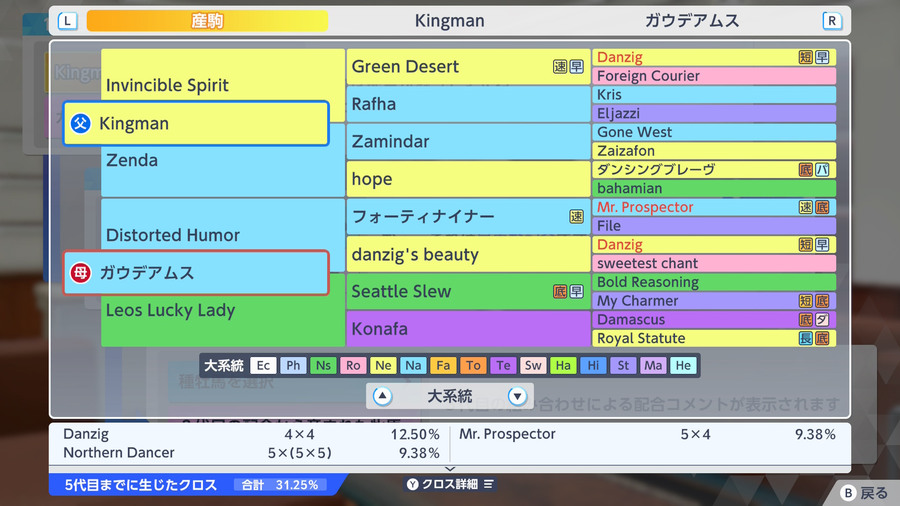The image size is (900, 506).
Task: Select the Gone West row
Action: coord(714,132)
